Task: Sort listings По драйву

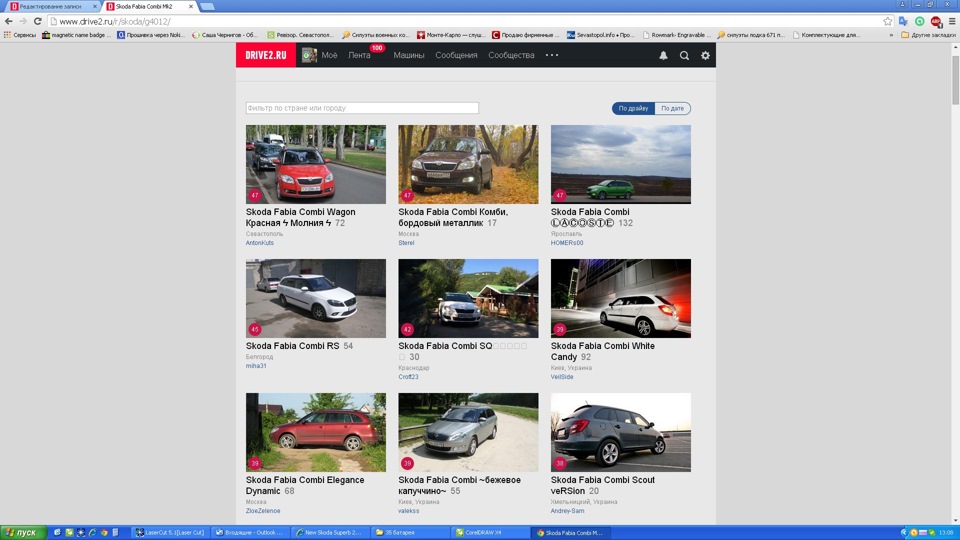Action: [x=633, y=108]
